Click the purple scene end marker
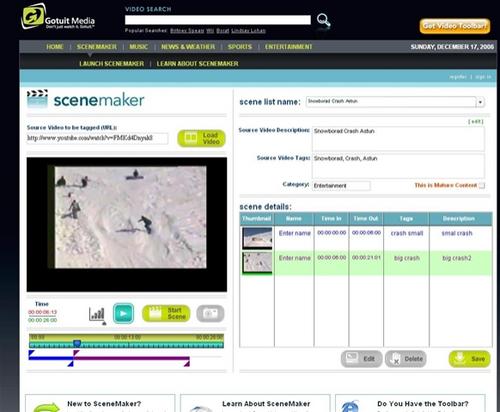This screenshot has width=500, height=412. pos(187,364)
